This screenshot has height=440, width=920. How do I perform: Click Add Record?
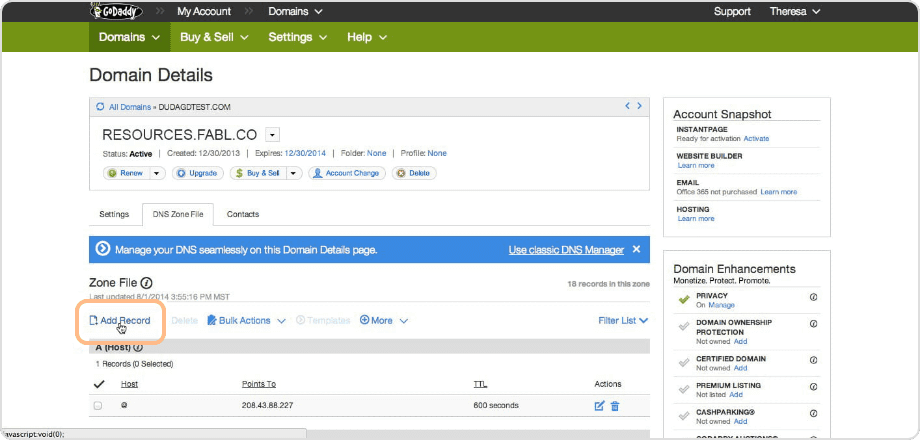(120, 320)
